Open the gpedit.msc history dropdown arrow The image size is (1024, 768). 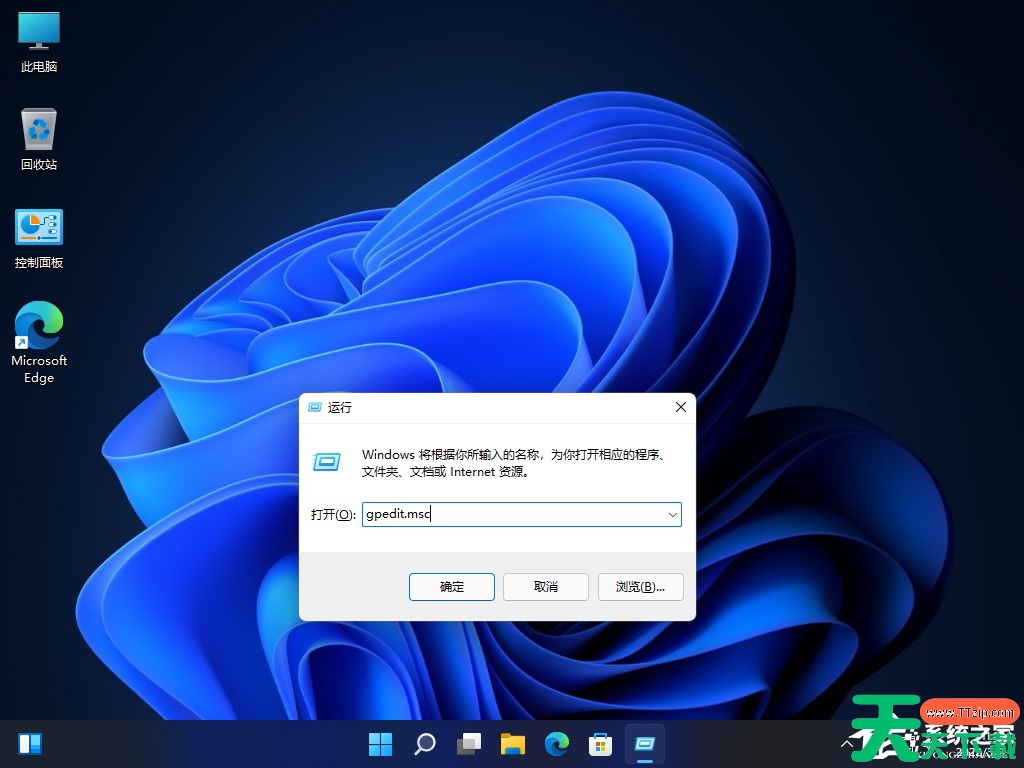(672, 514)
